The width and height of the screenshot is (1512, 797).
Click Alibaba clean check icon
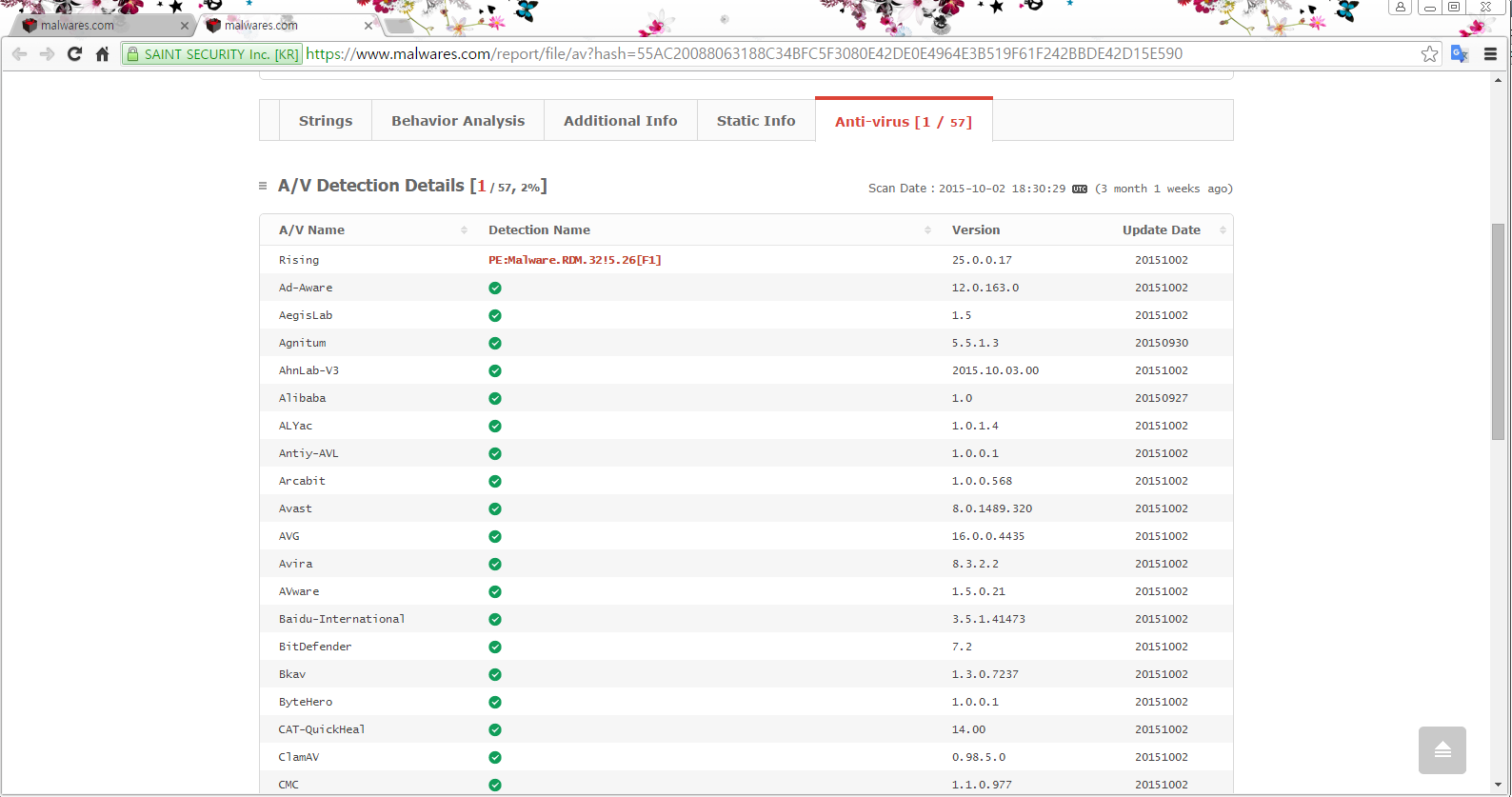(x=495, y=398)
